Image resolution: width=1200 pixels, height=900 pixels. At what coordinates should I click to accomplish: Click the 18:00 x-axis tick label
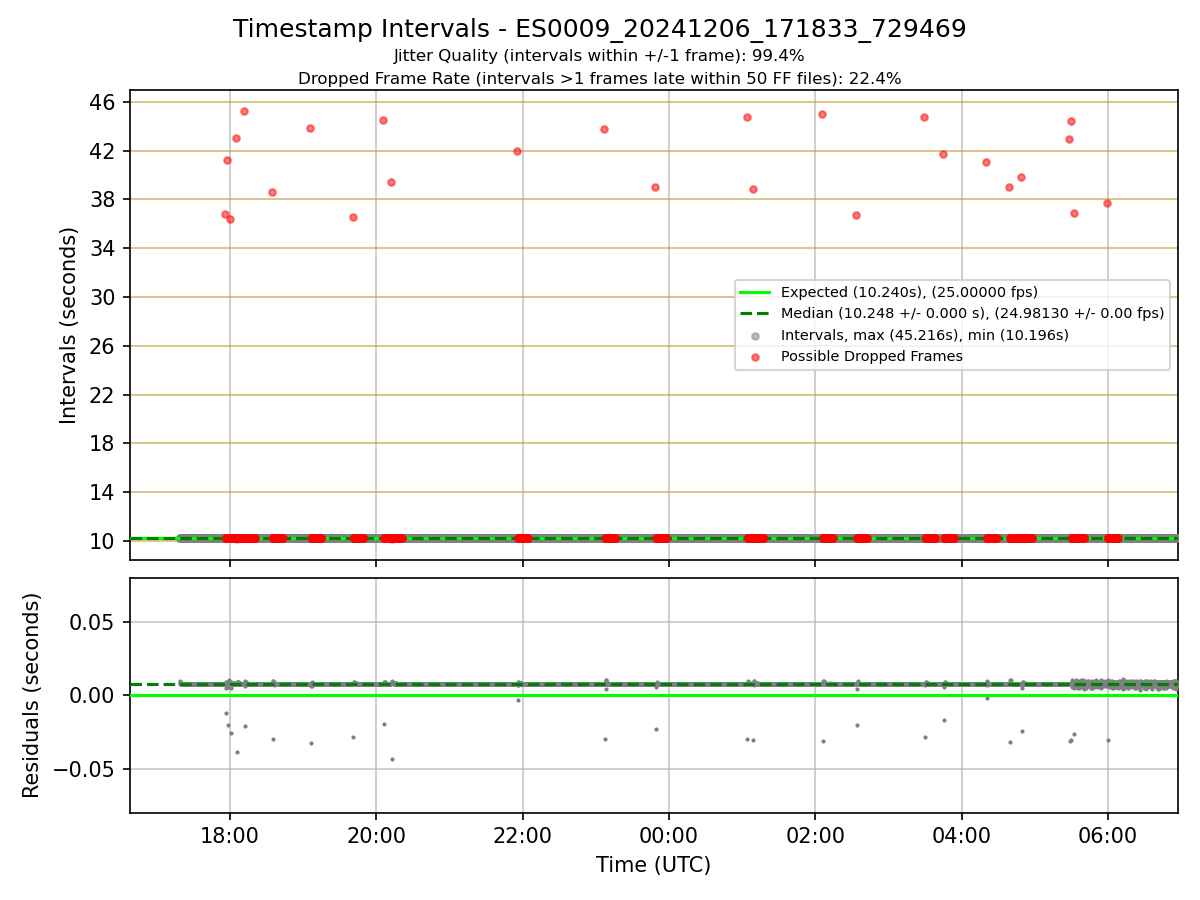pyautogui.click(x=230, y=835)
